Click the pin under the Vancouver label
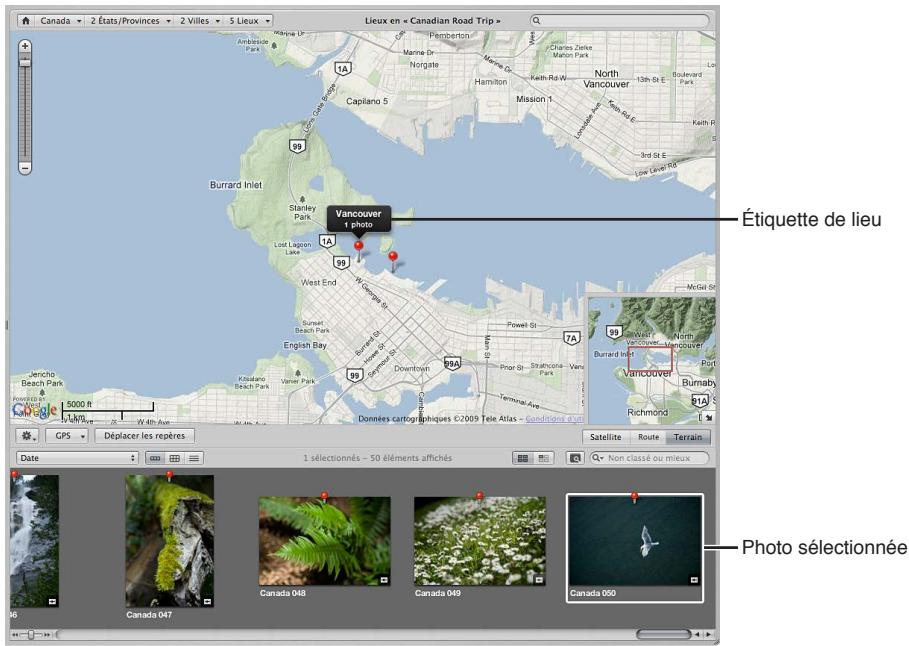Screen dimensions: 909x646 pyautogui.click(x=359, y=250)
